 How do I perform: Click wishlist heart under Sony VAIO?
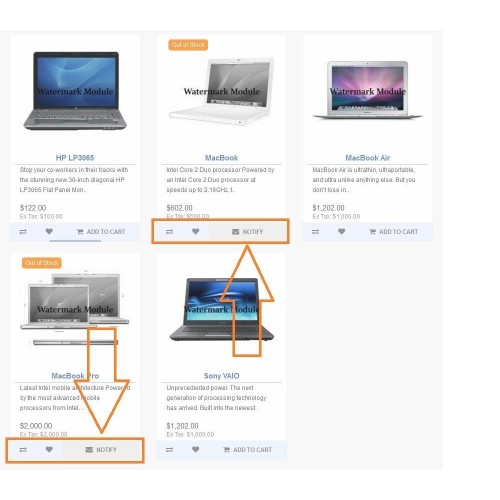point(196,449)
